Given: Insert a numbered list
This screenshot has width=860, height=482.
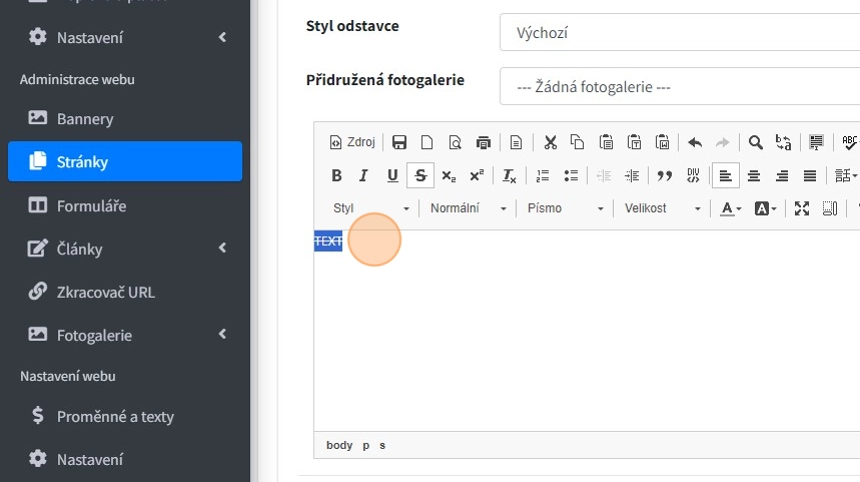Looking at the screenshot, I should (543, 176).
